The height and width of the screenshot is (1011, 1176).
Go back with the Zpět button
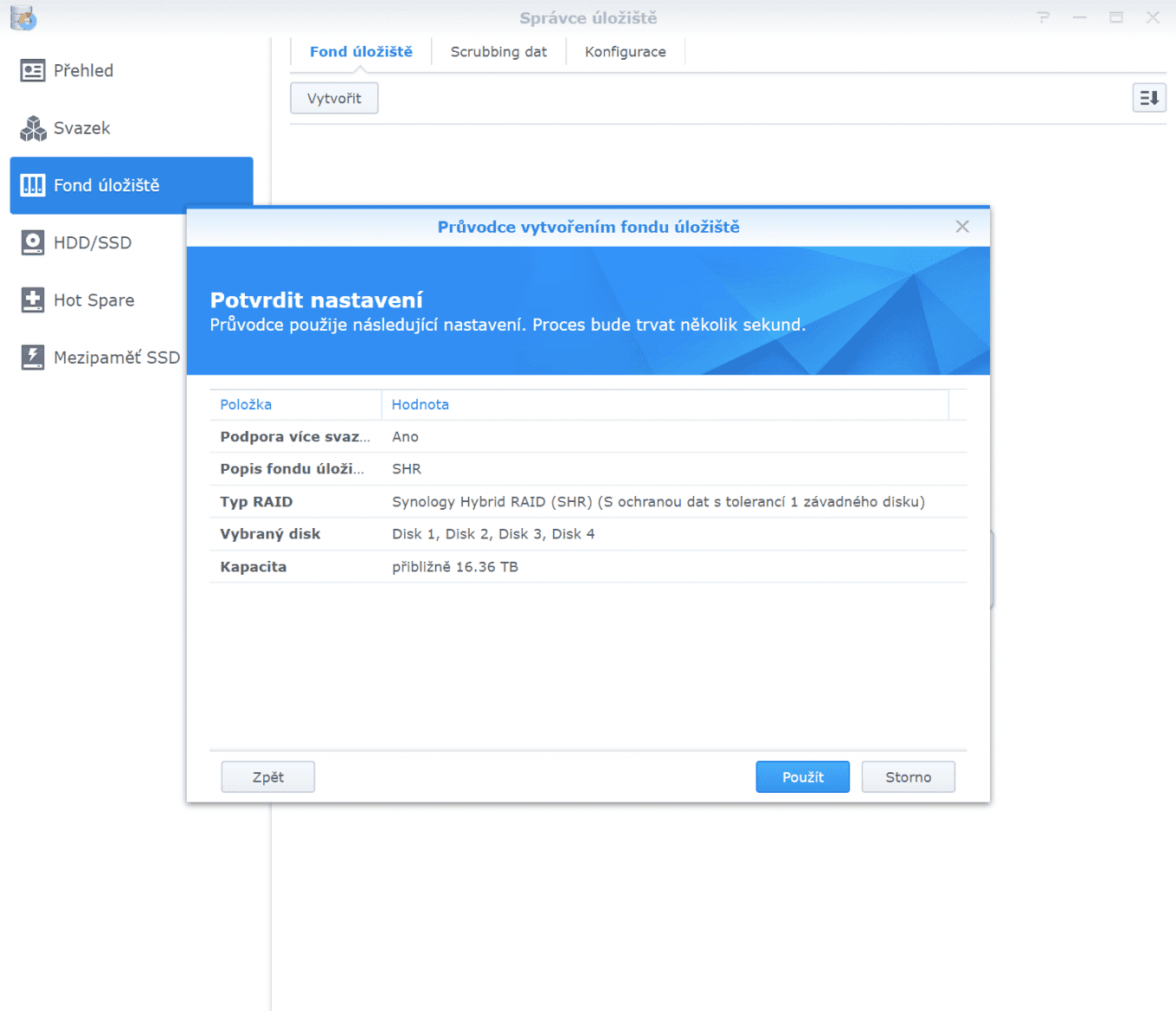coord(267,777)
